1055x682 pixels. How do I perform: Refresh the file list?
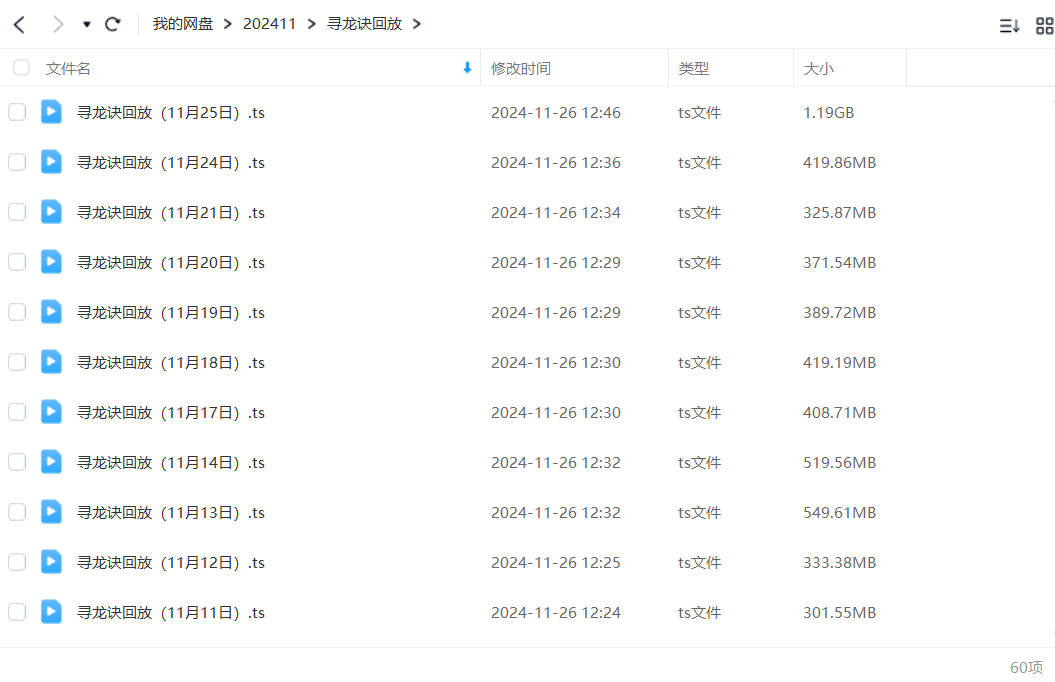pyautogui.click(x=113, y=24)
